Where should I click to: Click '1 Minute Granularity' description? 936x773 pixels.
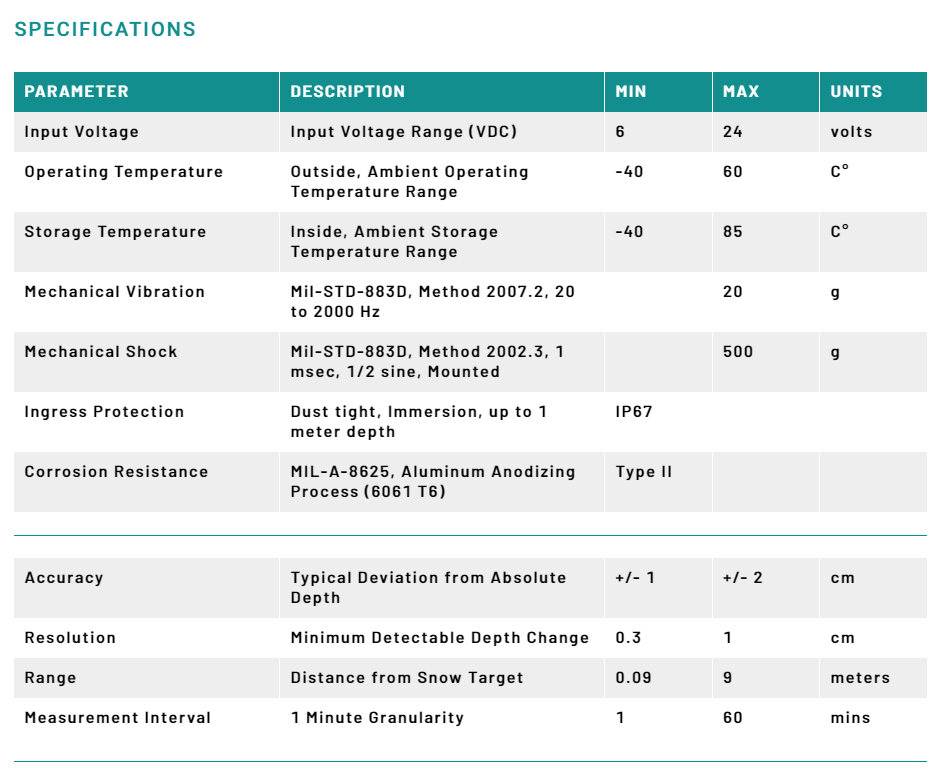click(377, 718)
